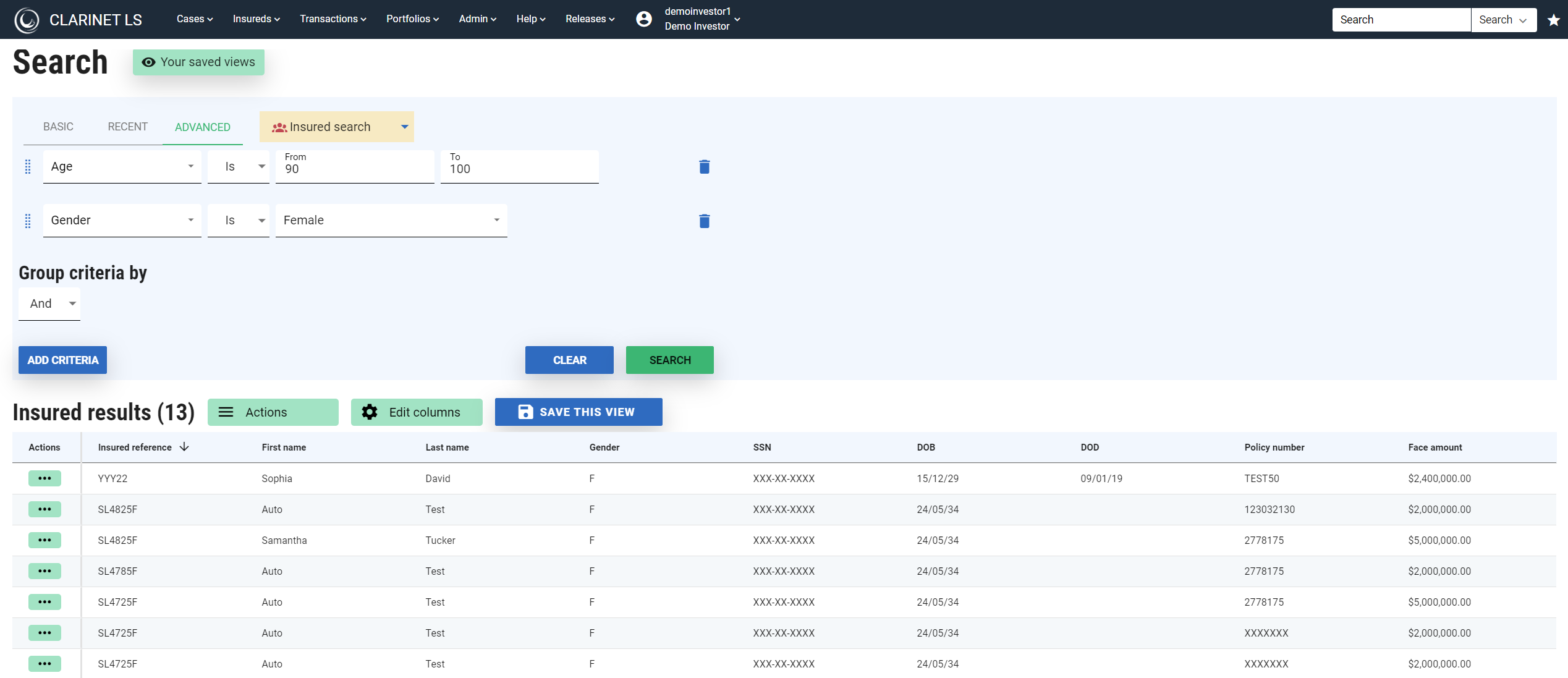Open Your saved views
This screenshot has width=1568, height=678.
point(198,62)
